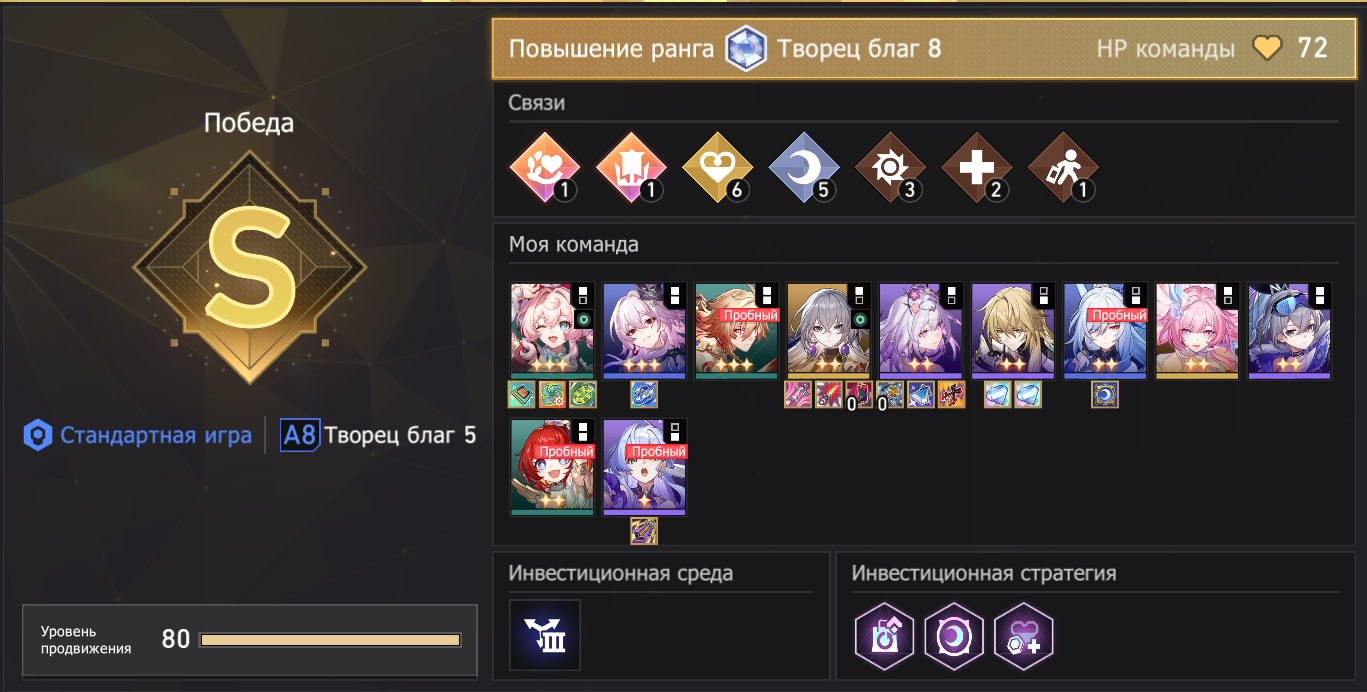The height and width of the screenshot is (692, 1367).
Task: Select the first diamond equipment under blonde character
Action: coord(998,395)
